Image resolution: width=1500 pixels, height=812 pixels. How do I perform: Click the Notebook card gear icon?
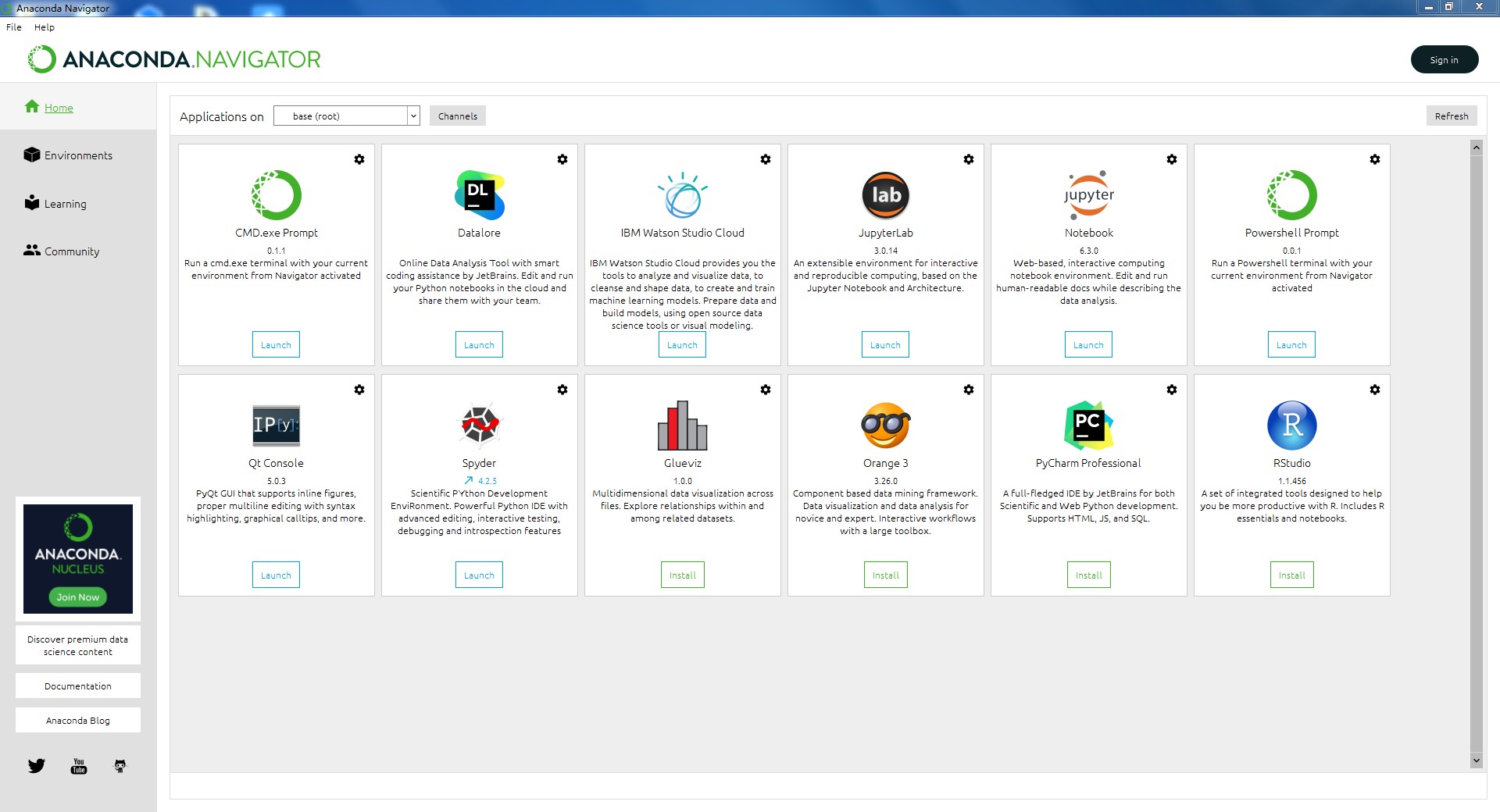[x=1172, y=159]
